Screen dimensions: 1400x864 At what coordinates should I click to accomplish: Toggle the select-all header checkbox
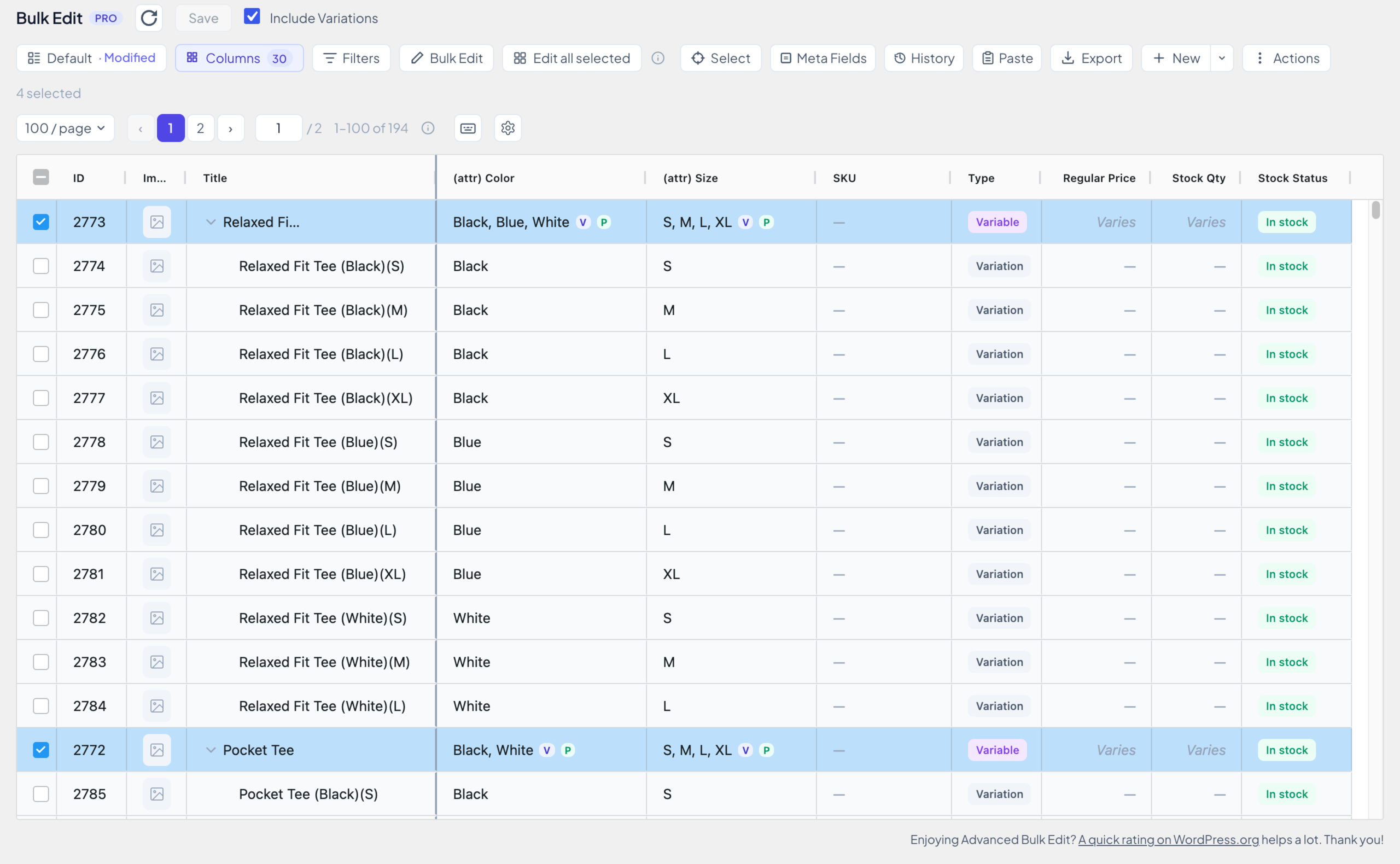pyautogui.click(x=40, y=177)
